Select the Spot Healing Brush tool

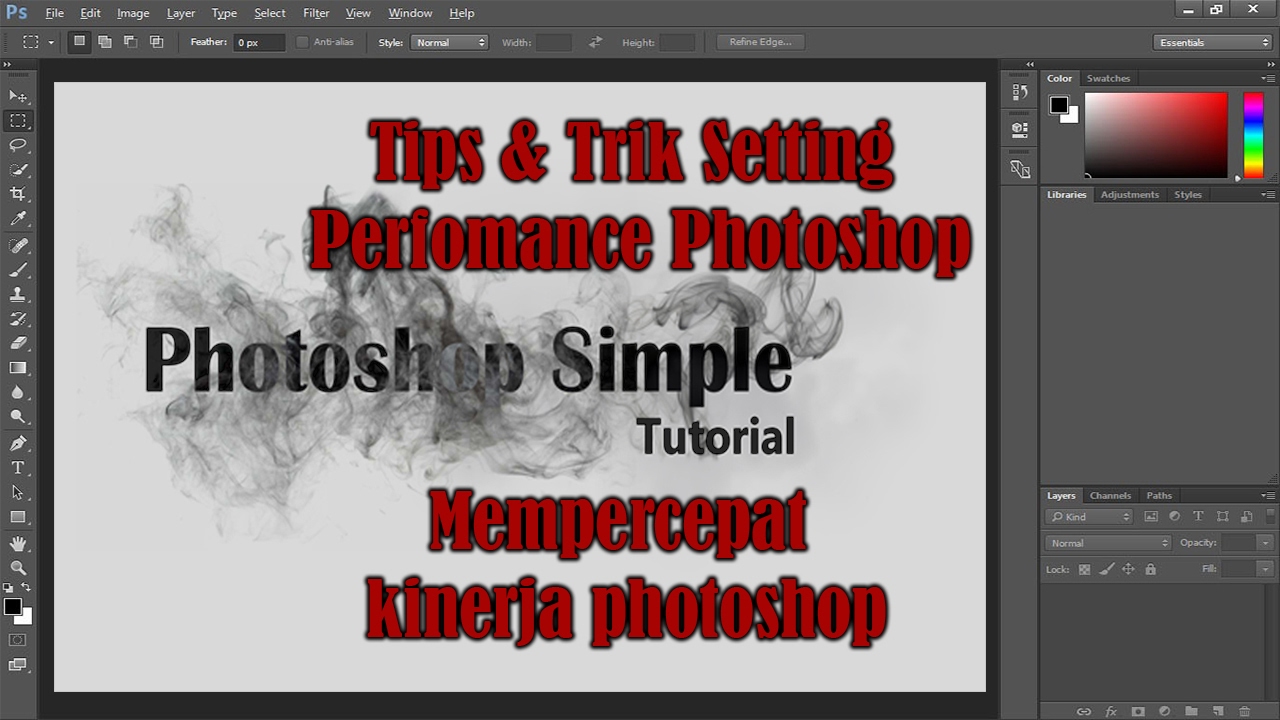[x=18, y=246]
